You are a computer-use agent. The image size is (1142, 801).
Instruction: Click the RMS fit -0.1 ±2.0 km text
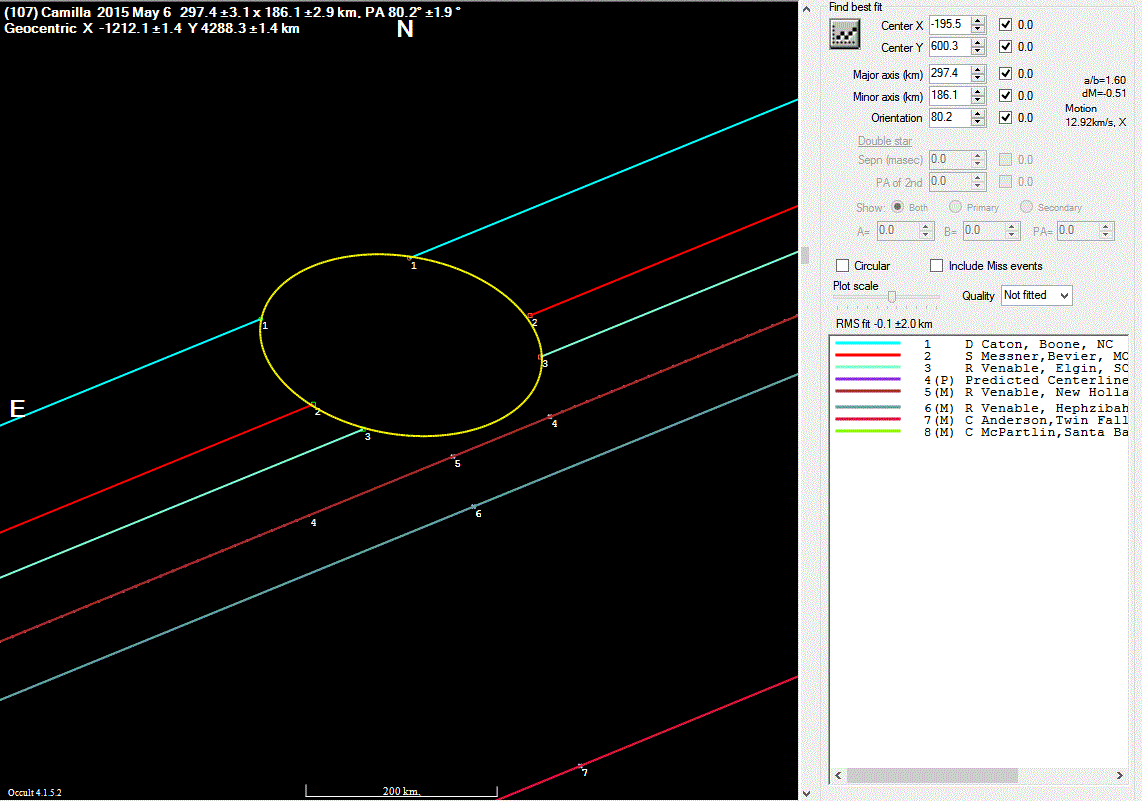tap(884, 324)
